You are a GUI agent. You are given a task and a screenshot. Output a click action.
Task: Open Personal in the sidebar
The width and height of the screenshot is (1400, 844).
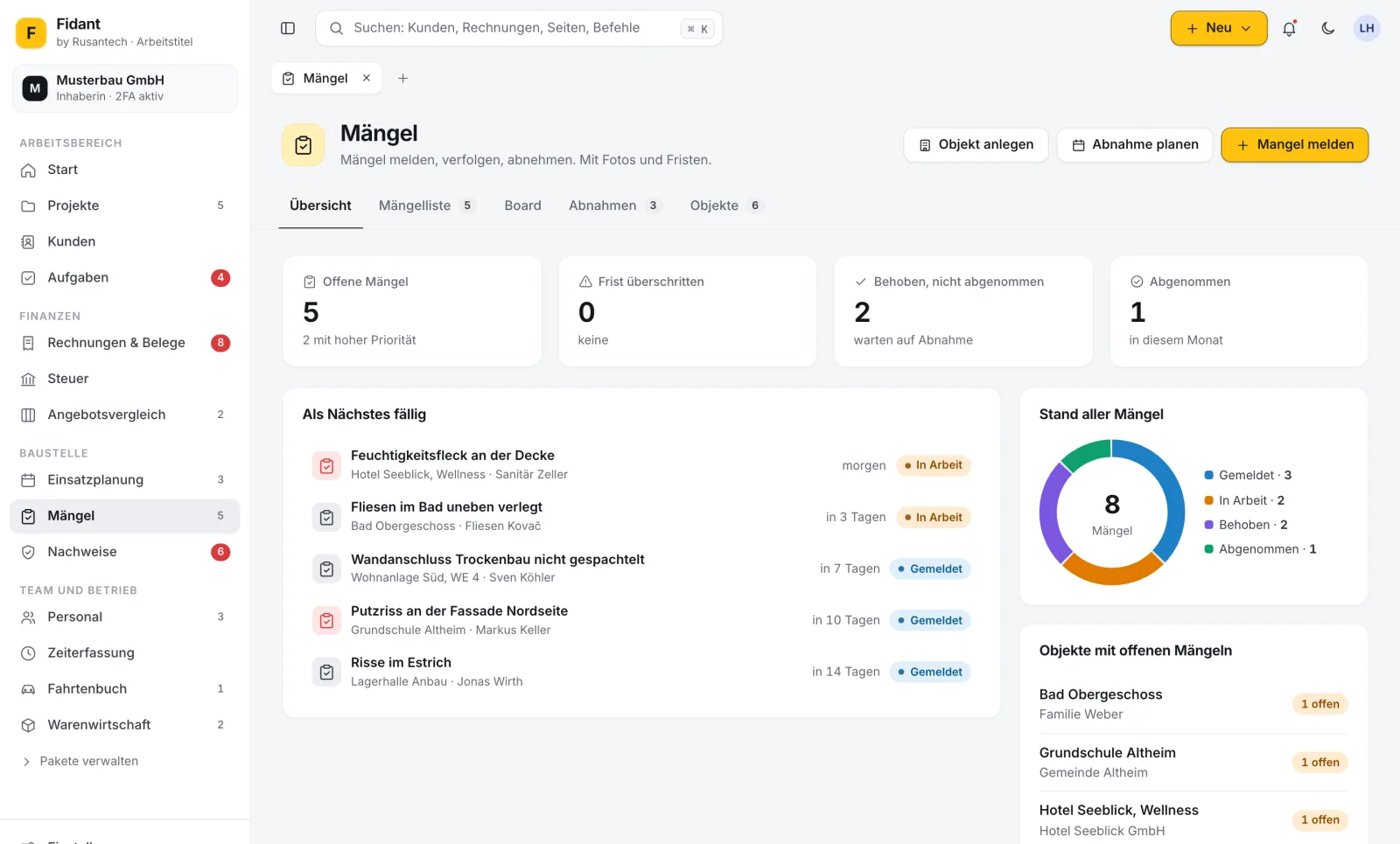[x=124, y=617]
